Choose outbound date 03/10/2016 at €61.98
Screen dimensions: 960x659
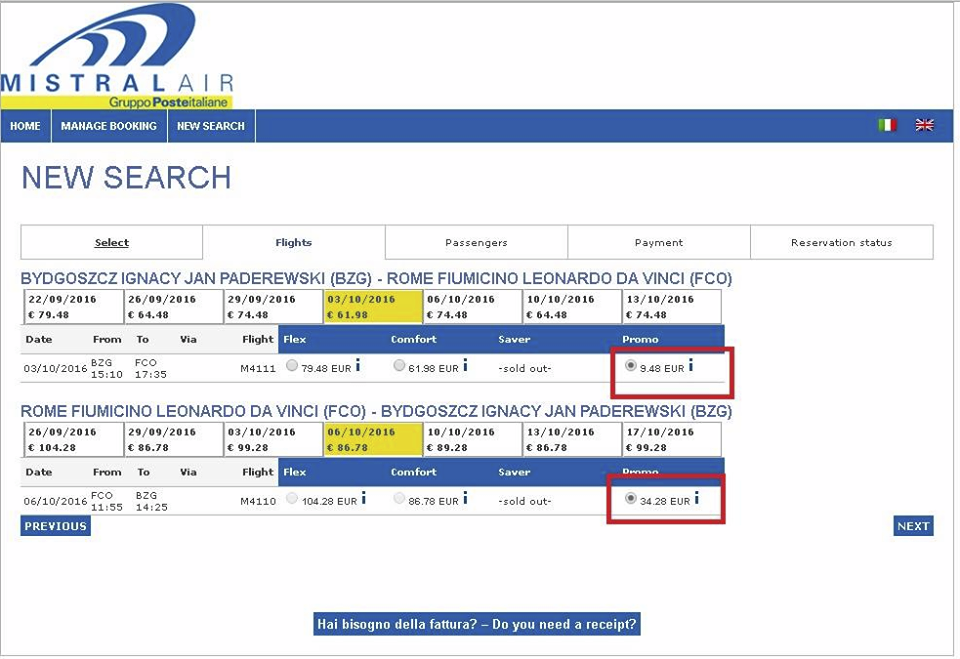click(x=373, y=307)
